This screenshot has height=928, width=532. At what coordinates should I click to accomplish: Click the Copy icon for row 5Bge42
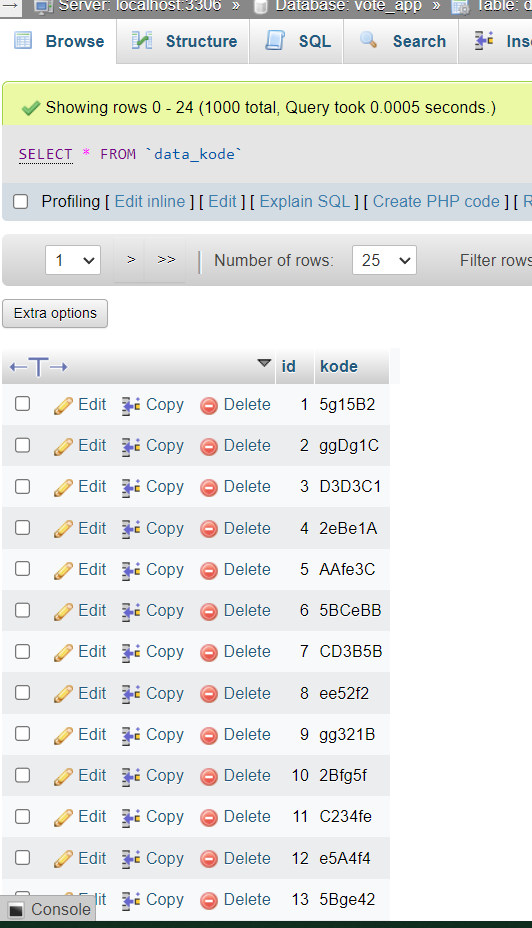point(131,900)
